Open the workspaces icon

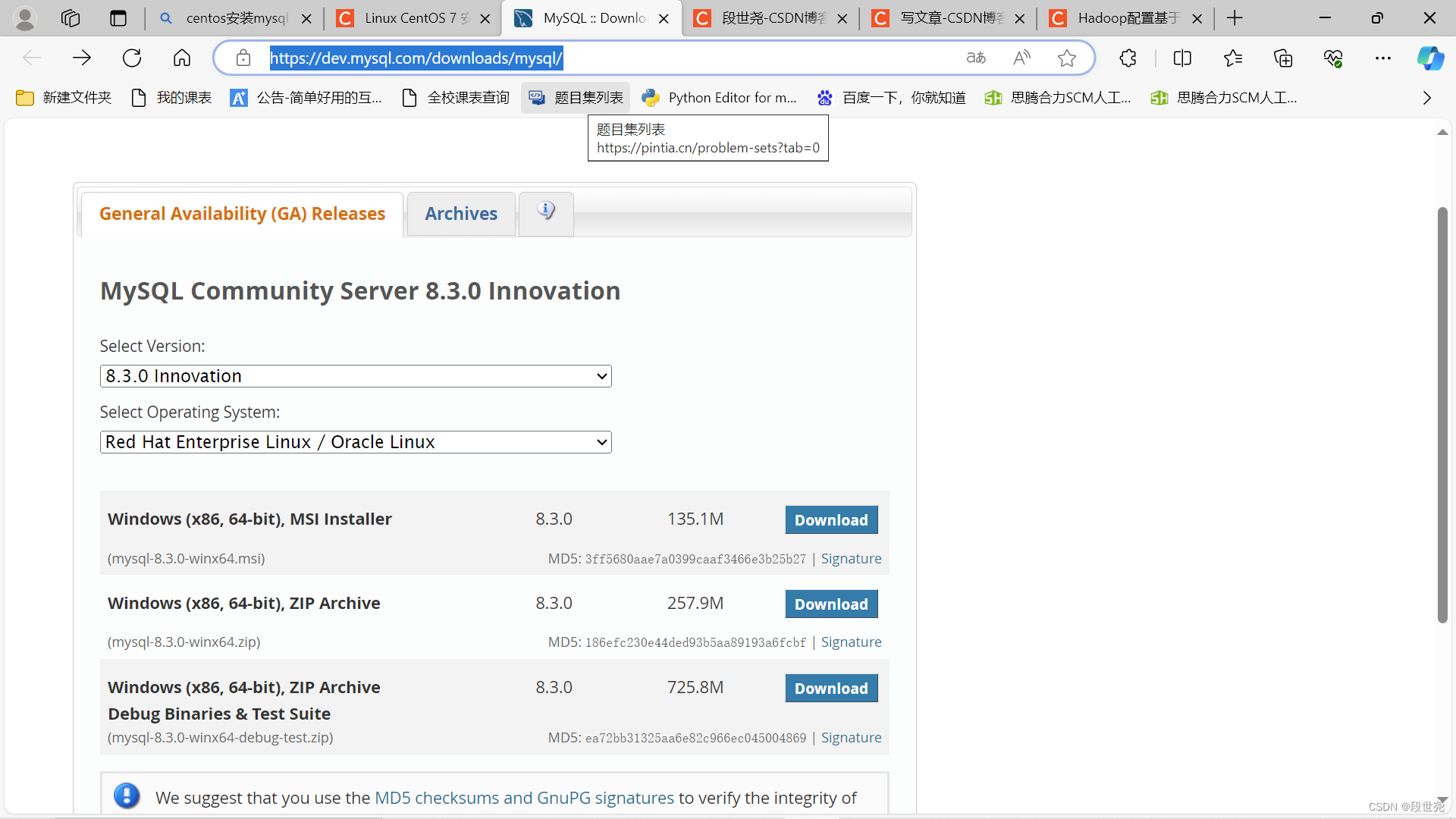(x=71, y=18)
